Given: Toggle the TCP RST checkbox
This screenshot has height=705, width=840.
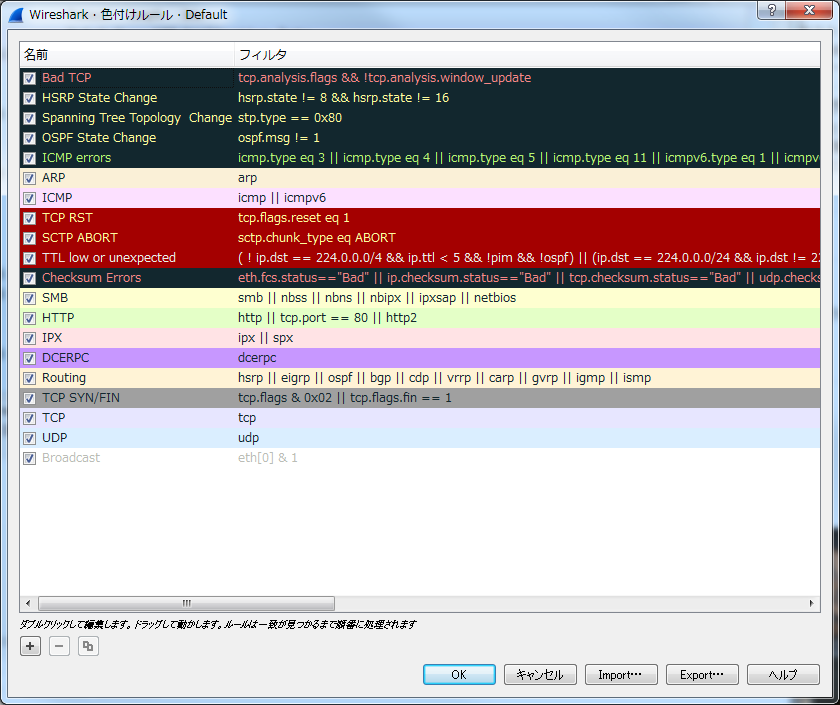Looking at the screenshot, I should [x=29, y=218].
